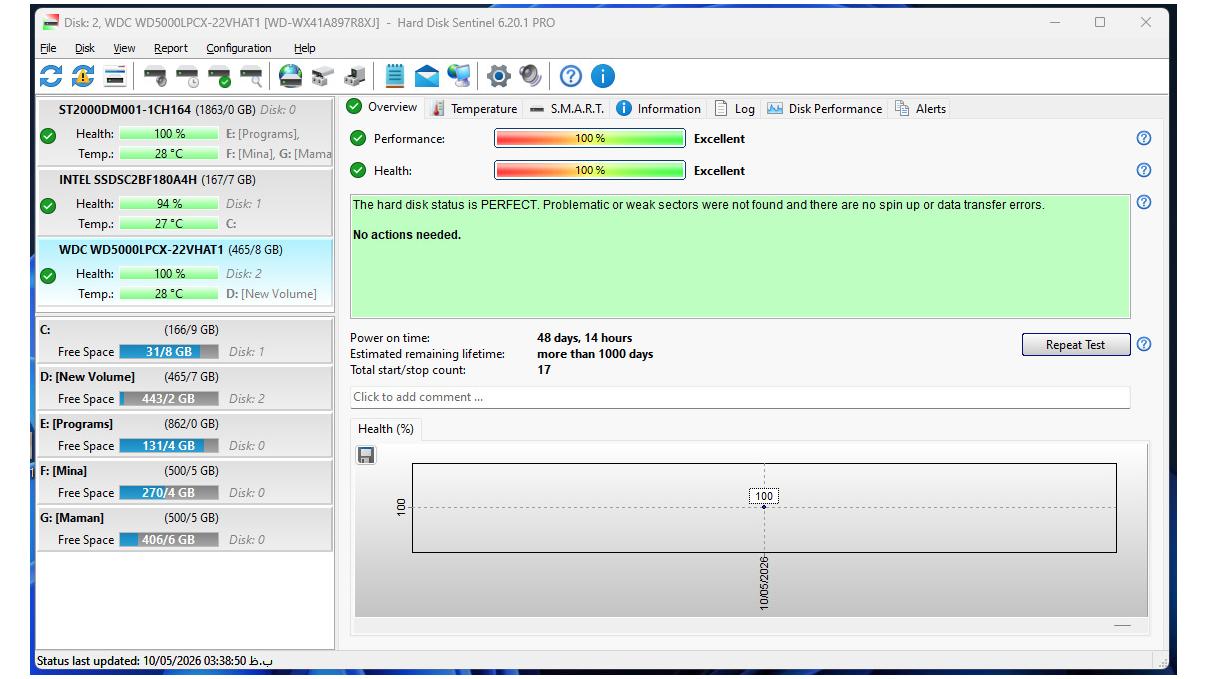Select the INTEL SSDSC2BF180A4H disk entry
The height and width of the screenshot is (679, 1207).
tap(185, 203)
